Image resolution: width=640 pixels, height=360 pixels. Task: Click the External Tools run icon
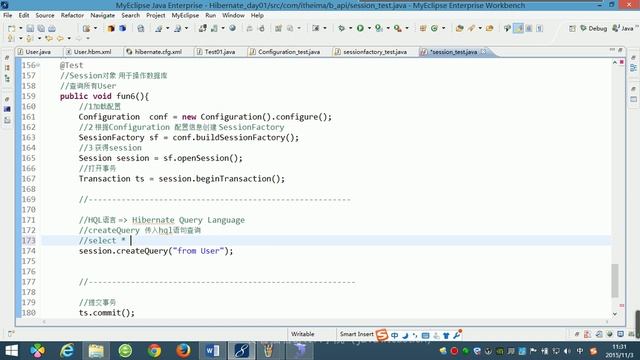click(x=398, y=28)
